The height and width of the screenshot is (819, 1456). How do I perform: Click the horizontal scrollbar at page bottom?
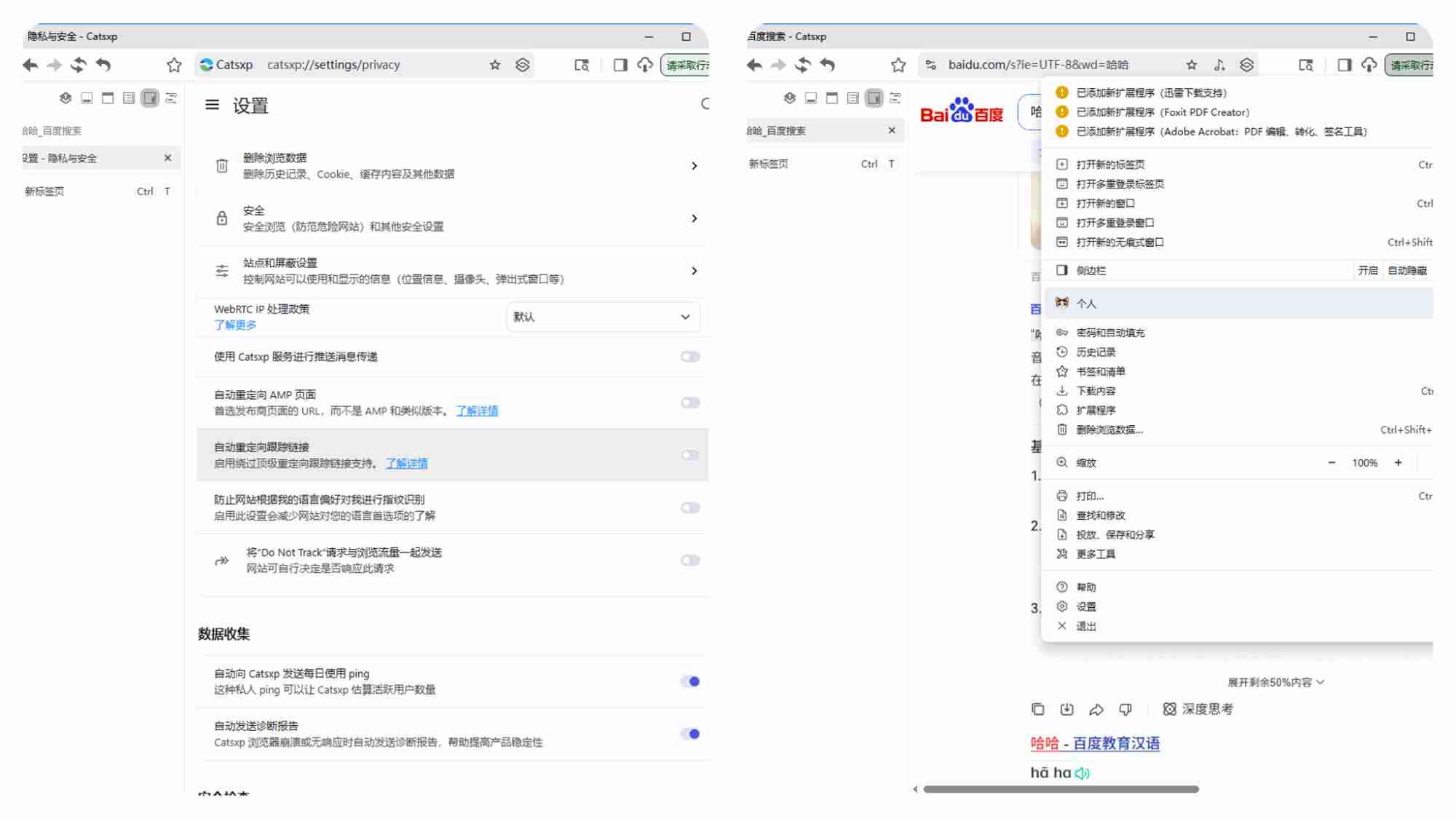[x=1061, y=789]
